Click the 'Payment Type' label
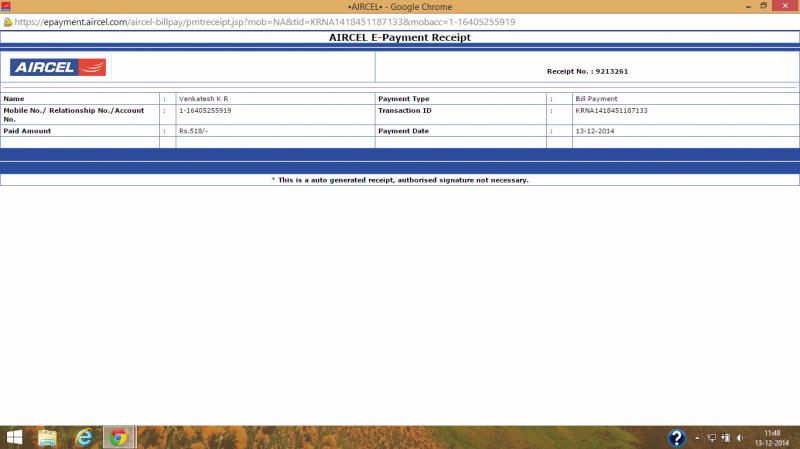Screen dimensions: 800x449 click(404, 98)
